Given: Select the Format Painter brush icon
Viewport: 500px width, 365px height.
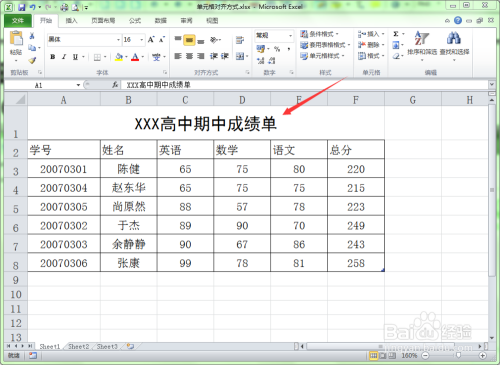Looking at the screenshot, I should point(32,60).
